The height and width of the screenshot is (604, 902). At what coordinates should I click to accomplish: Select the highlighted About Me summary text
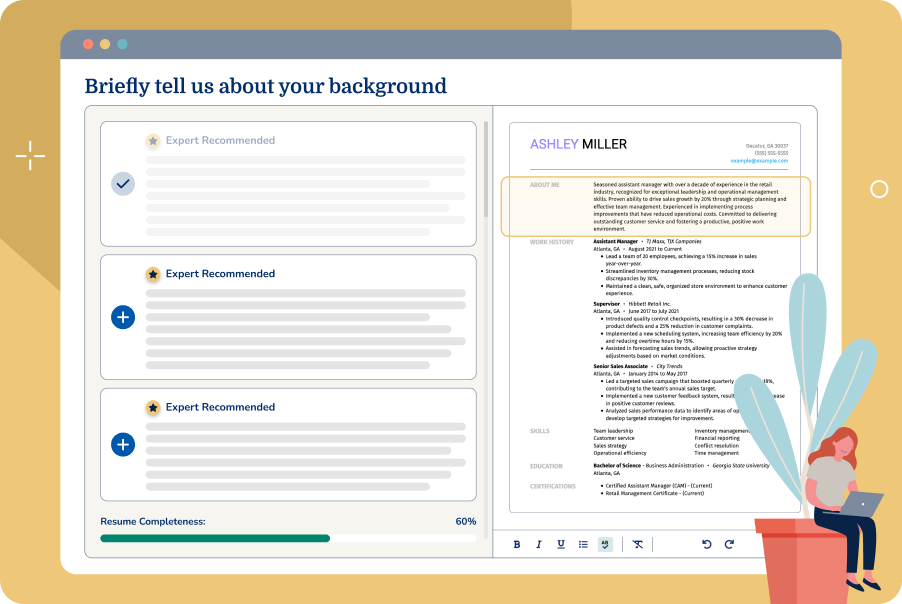click(689, 207)
